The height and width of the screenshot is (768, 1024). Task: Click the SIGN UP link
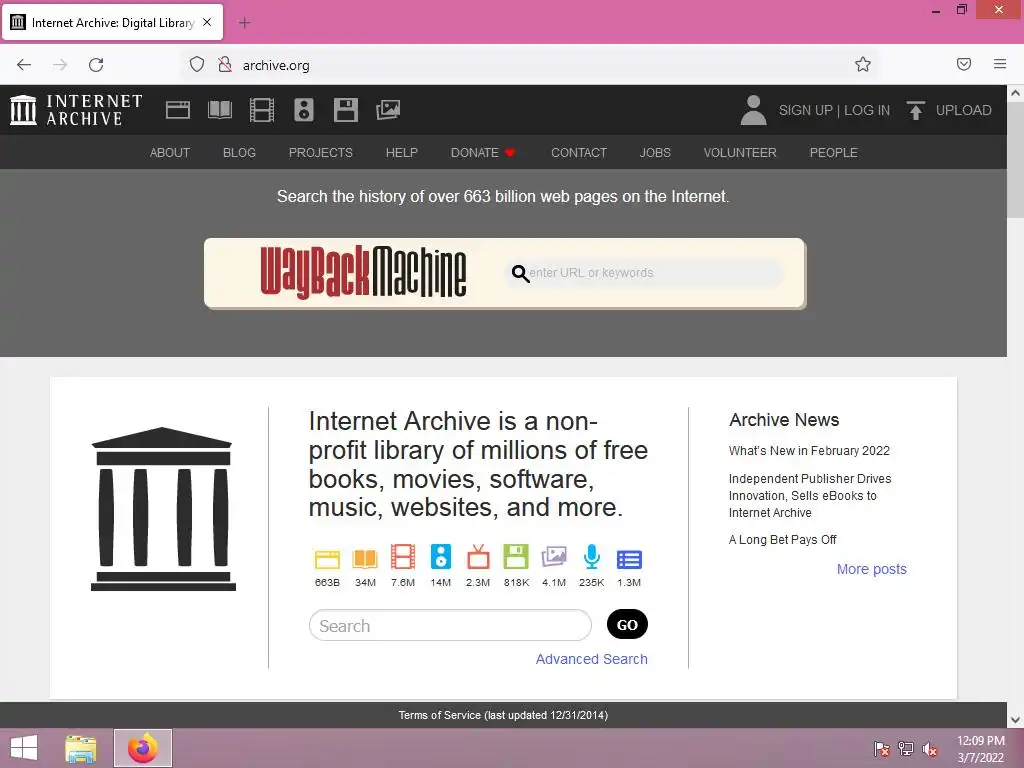[805, 110]
